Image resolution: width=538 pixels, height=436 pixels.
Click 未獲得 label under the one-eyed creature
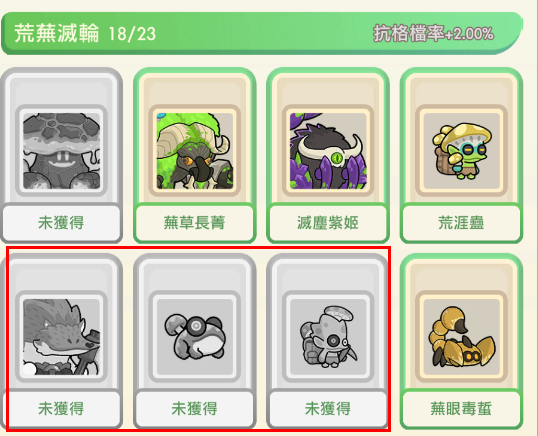(x=328, y=409)
